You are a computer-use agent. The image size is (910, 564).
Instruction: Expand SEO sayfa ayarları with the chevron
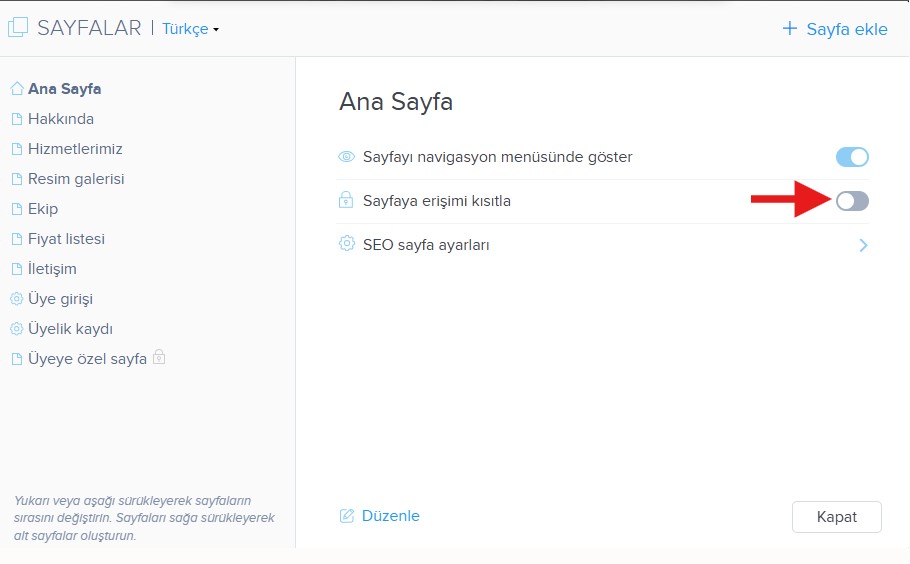[863, 245]
